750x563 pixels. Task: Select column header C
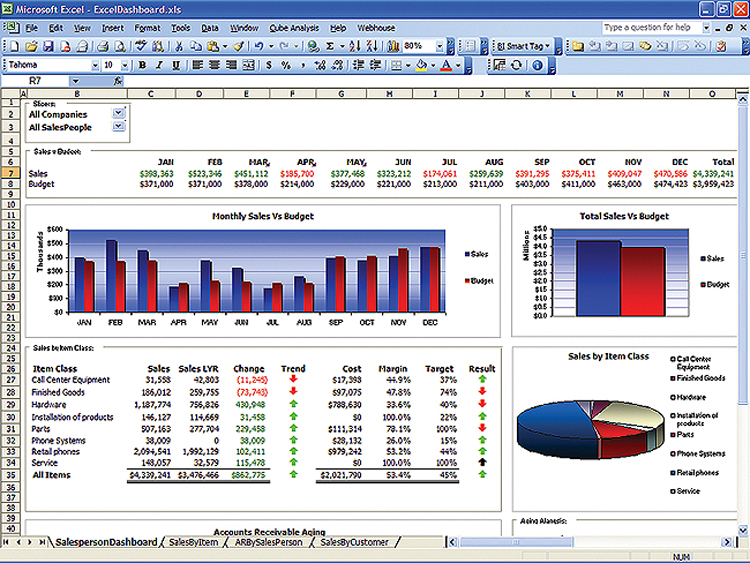tap(150, 94)
